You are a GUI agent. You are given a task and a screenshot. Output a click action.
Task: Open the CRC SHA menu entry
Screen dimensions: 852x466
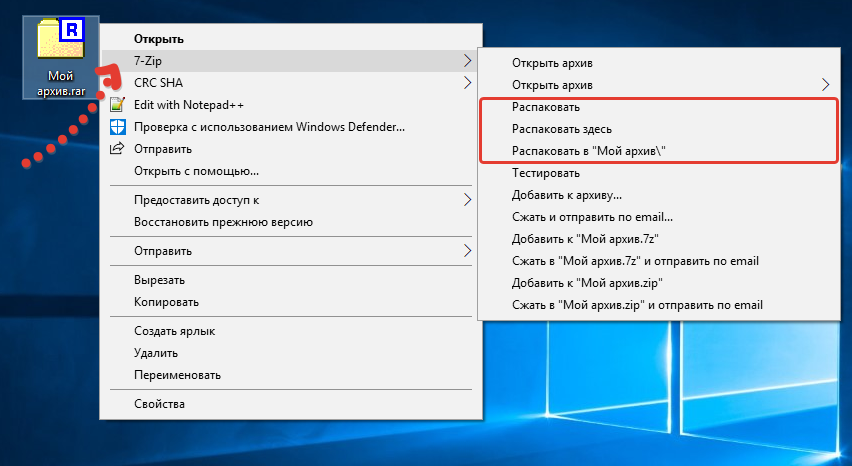click(291, 83)
